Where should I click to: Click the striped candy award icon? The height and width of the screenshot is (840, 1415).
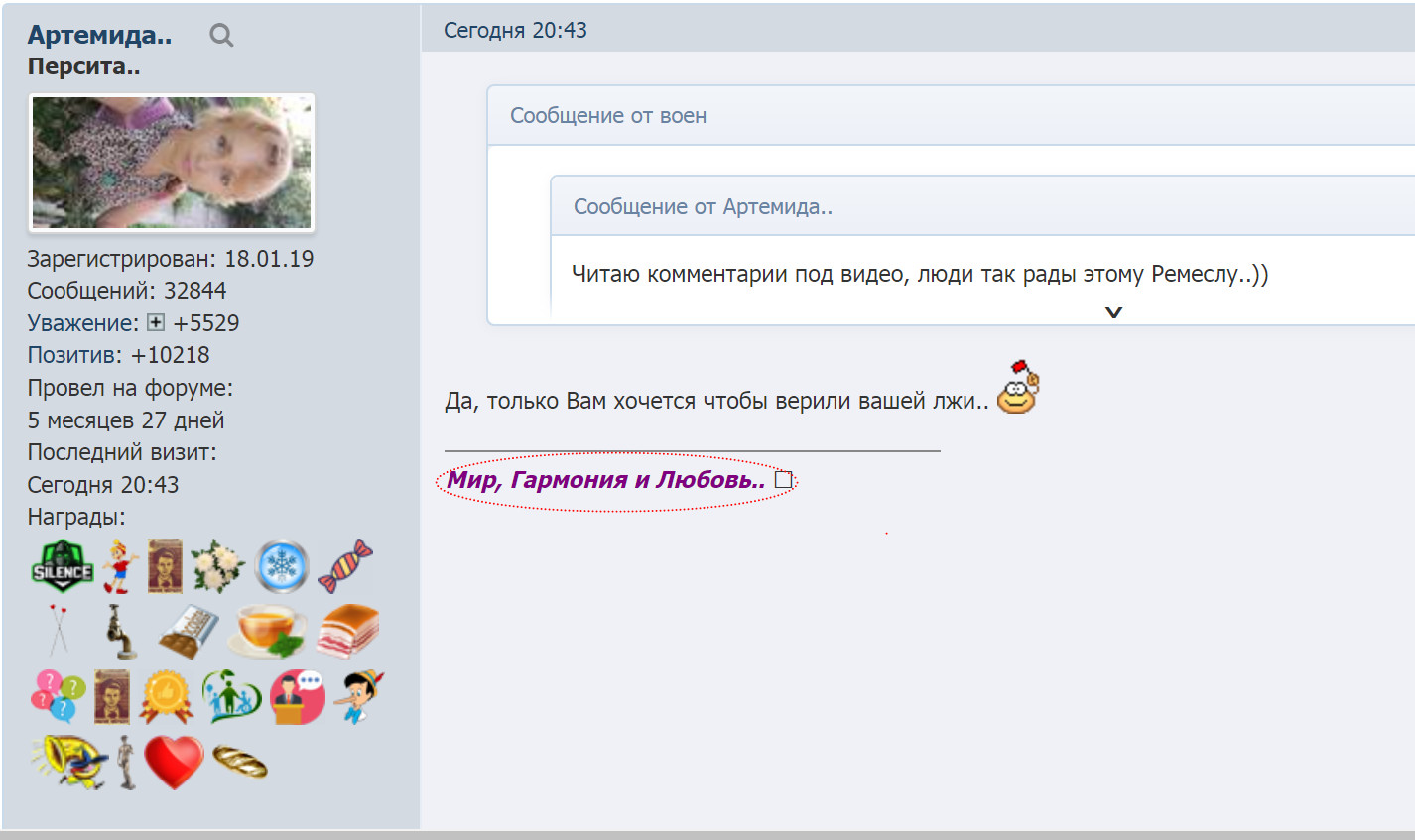345,566
